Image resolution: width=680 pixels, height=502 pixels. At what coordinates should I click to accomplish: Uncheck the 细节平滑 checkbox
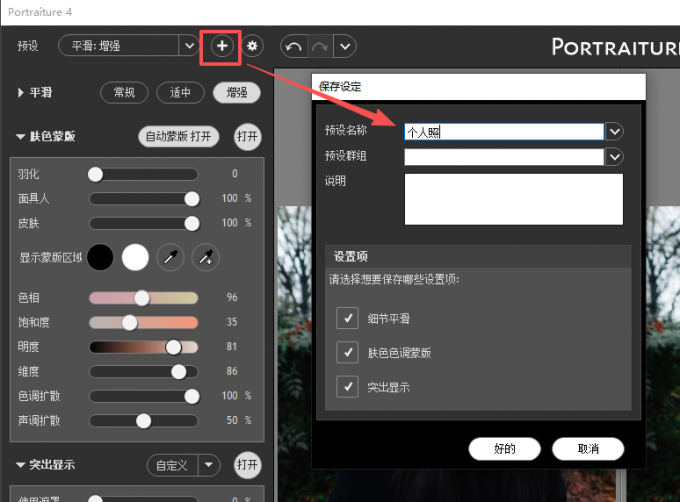347,318
